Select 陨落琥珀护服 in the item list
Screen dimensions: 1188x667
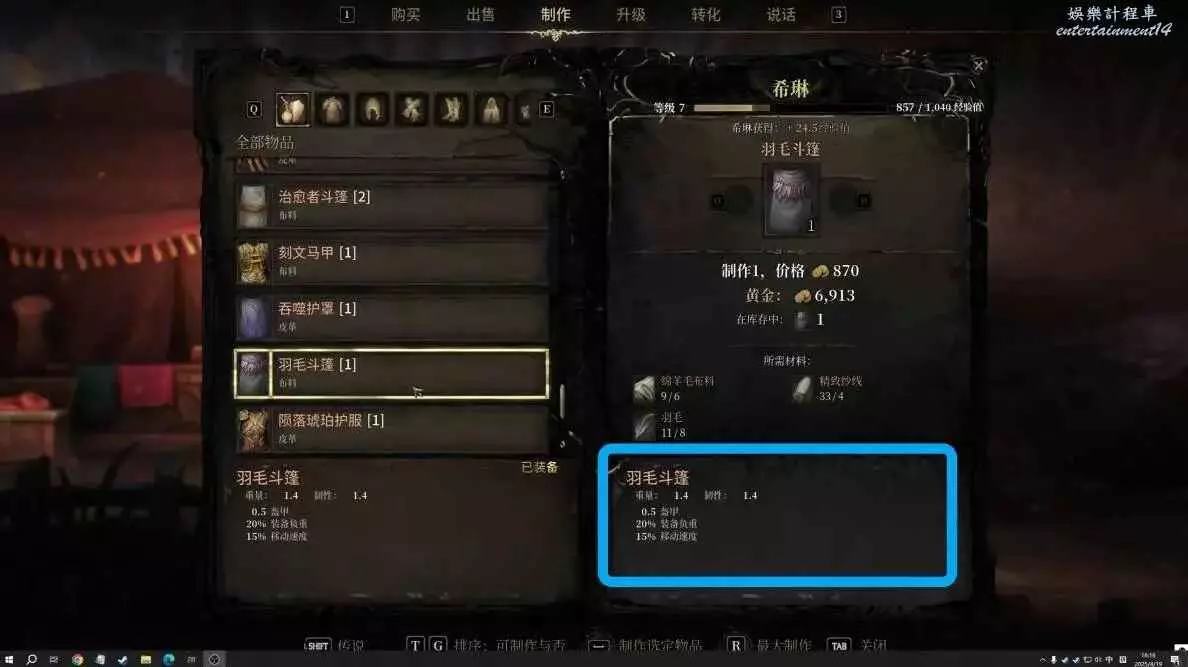(x=392, y=429)
